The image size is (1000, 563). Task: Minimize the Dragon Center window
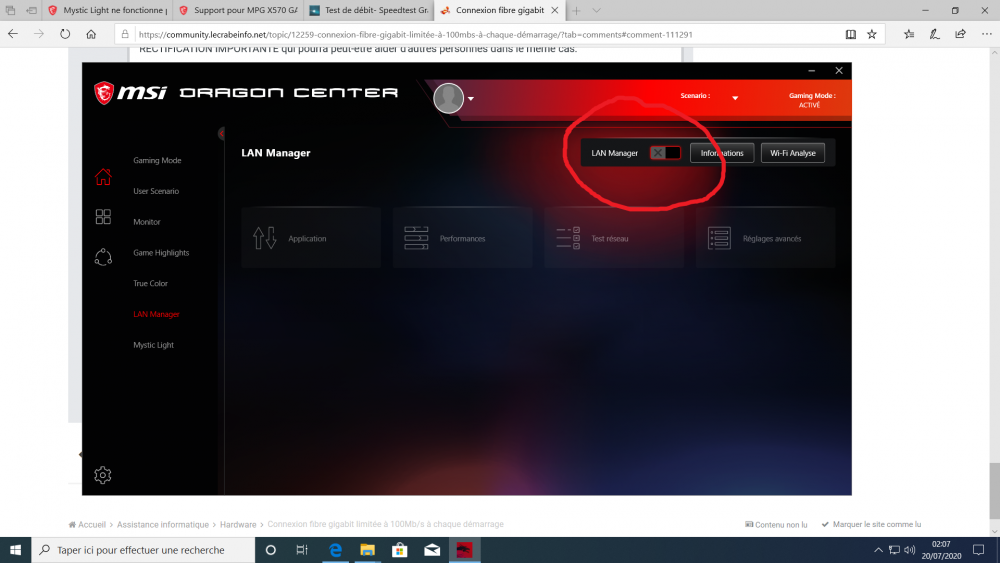pyautogui.click(x=811, y=71)
